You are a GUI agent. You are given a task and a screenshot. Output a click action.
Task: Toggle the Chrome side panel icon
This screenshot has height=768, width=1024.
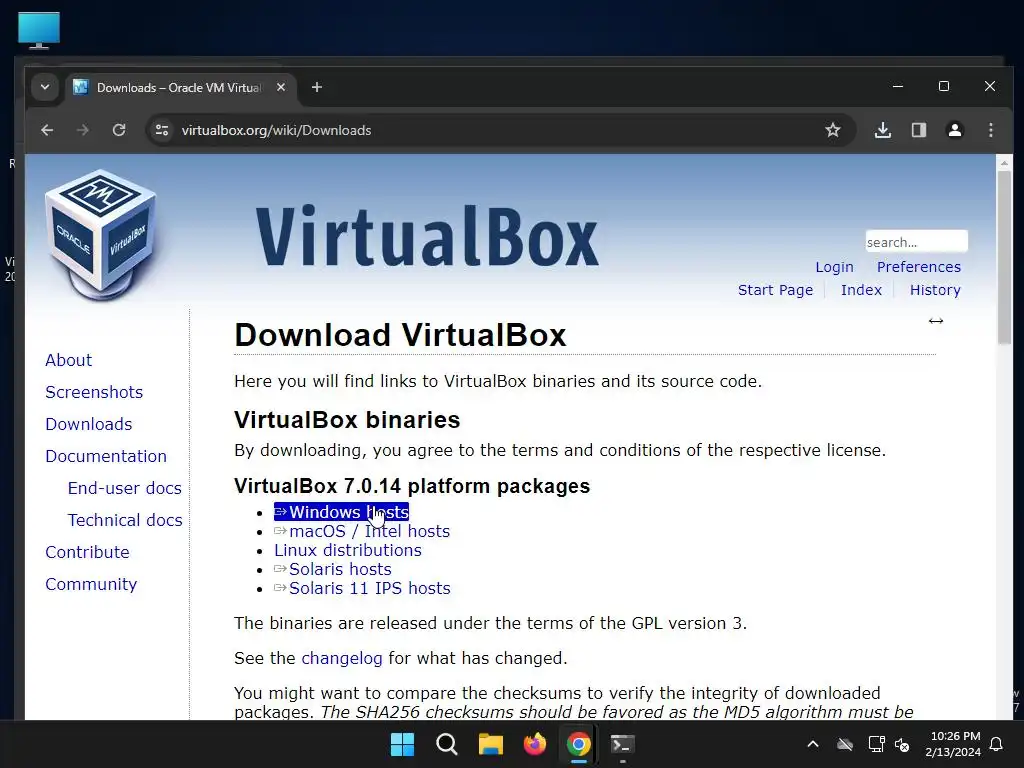919,130
